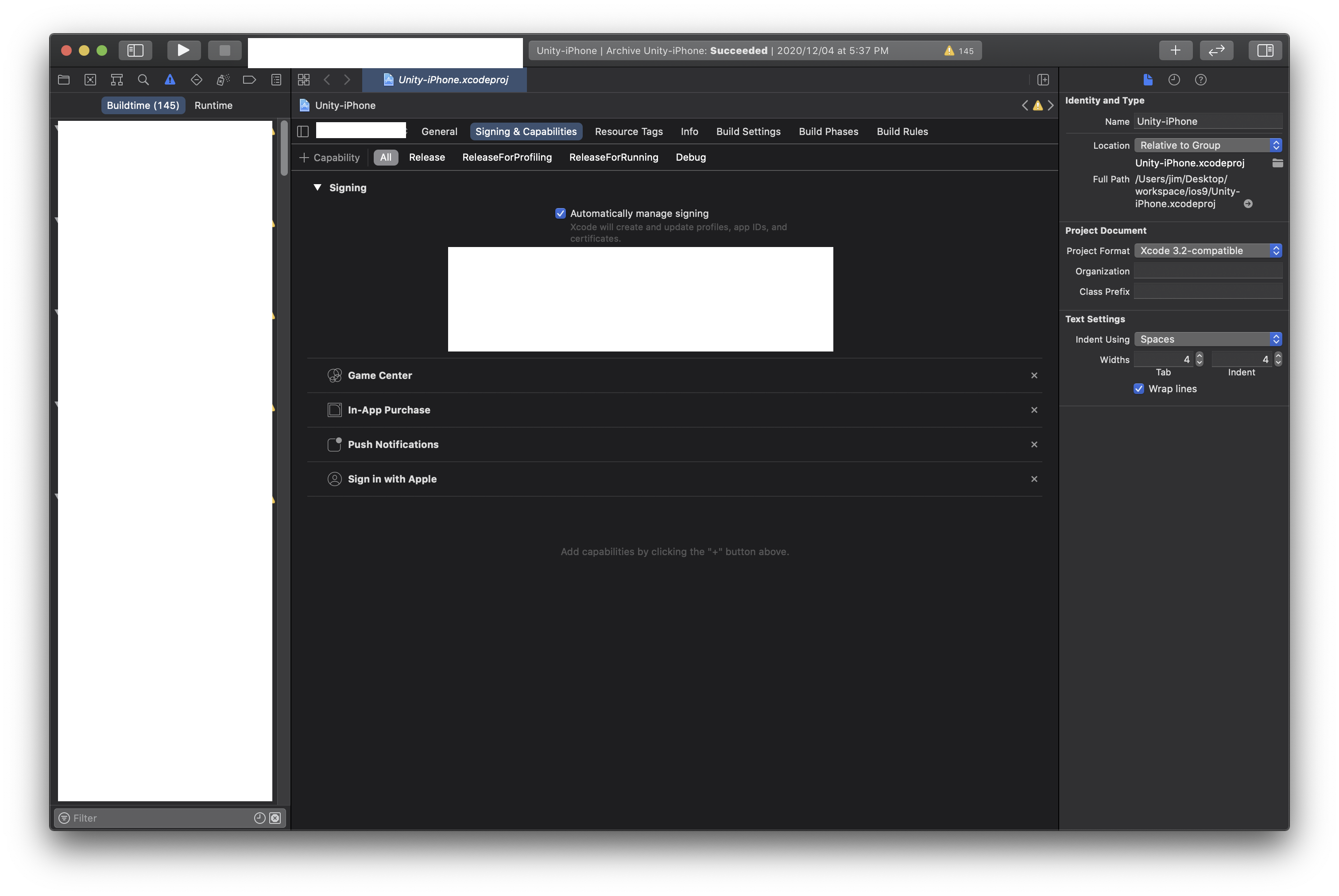The width and height of the screenshot is (1339, 896).
Task: Remove the Game Center capability
Action: (1034, 375)
